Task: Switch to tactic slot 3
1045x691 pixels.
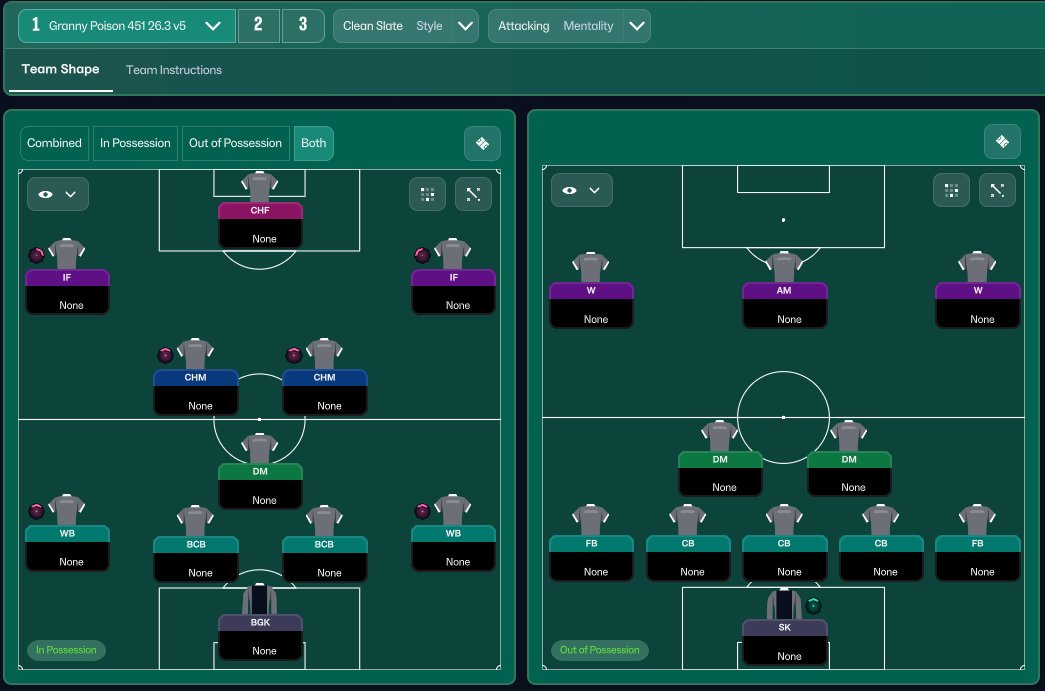Action: 303,26
